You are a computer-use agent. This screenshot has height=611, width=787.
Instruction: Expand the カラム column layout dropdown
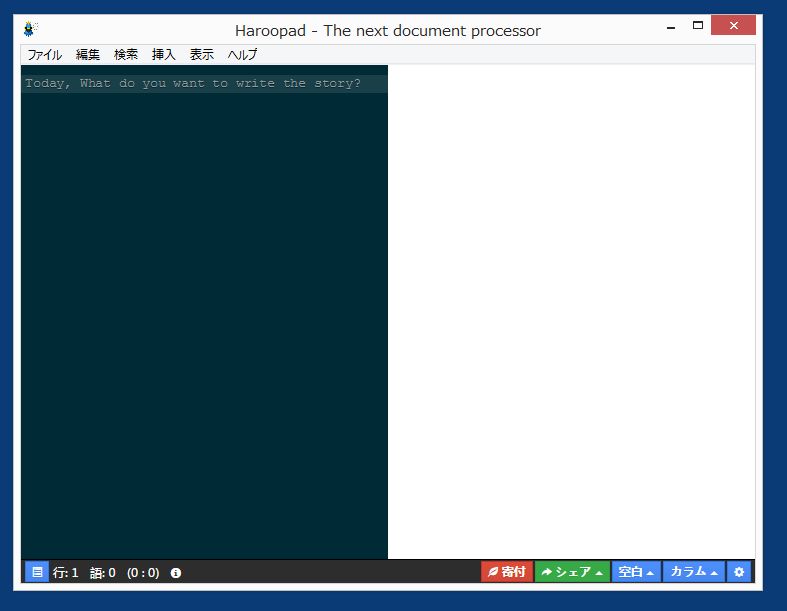click(694, 572)
